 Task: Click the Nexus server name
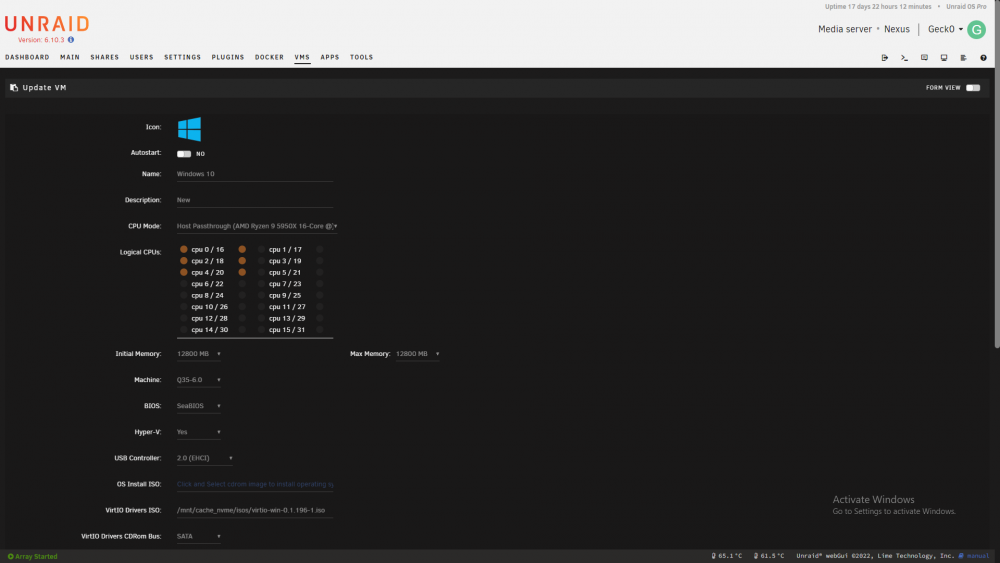point(897,29)
